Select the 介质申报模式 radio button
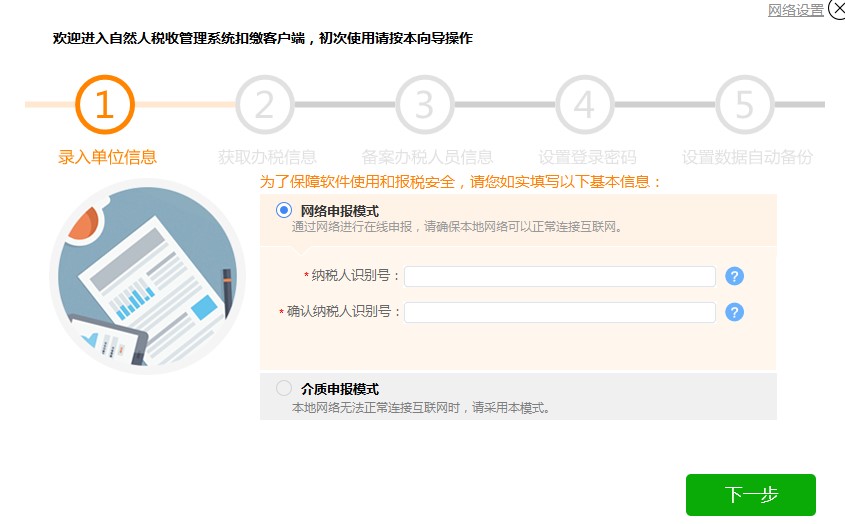The image size is (845, 524). (284, 389)
